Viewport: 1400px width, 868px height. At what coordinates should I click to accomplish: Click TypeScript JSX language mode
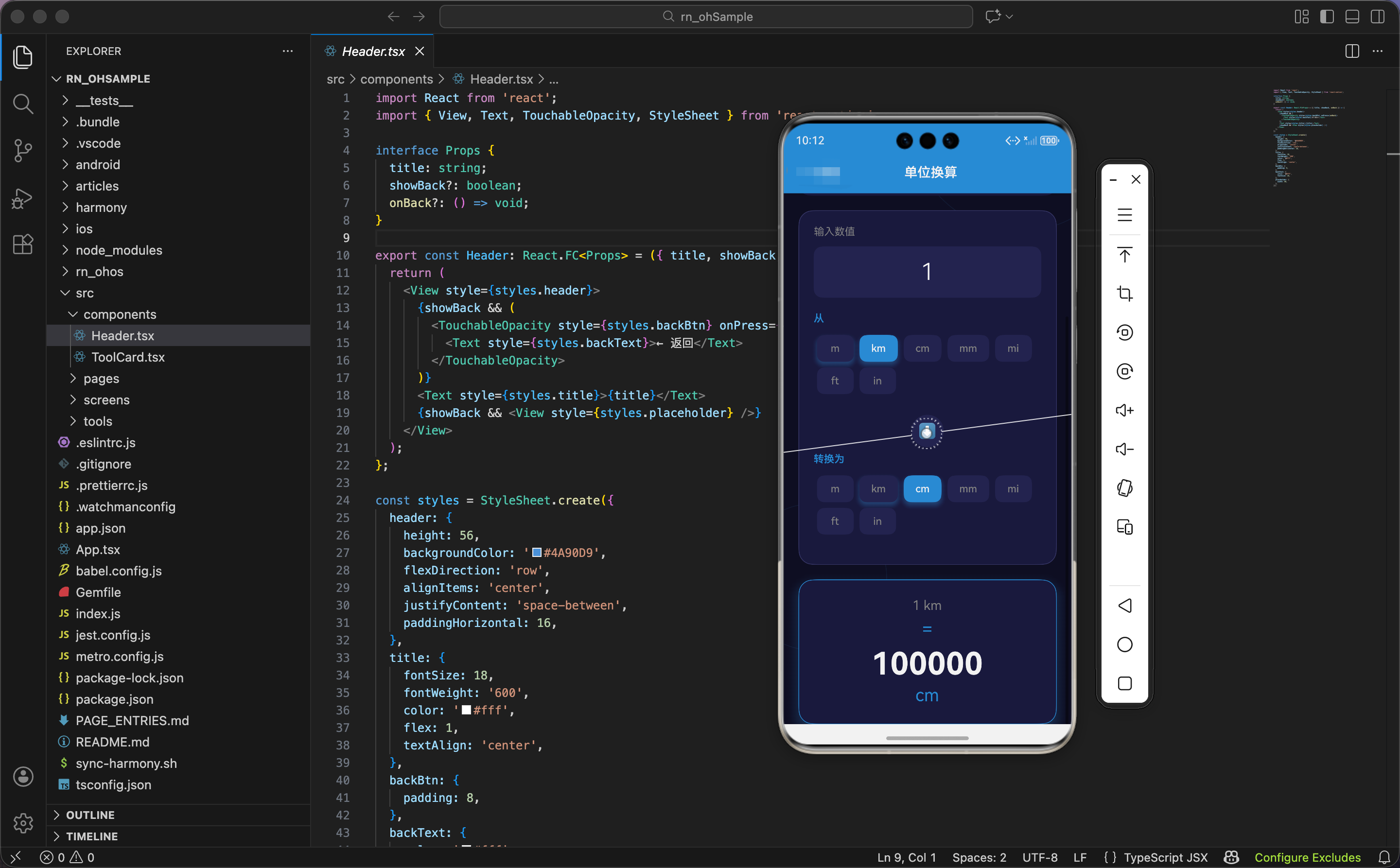1165,857
